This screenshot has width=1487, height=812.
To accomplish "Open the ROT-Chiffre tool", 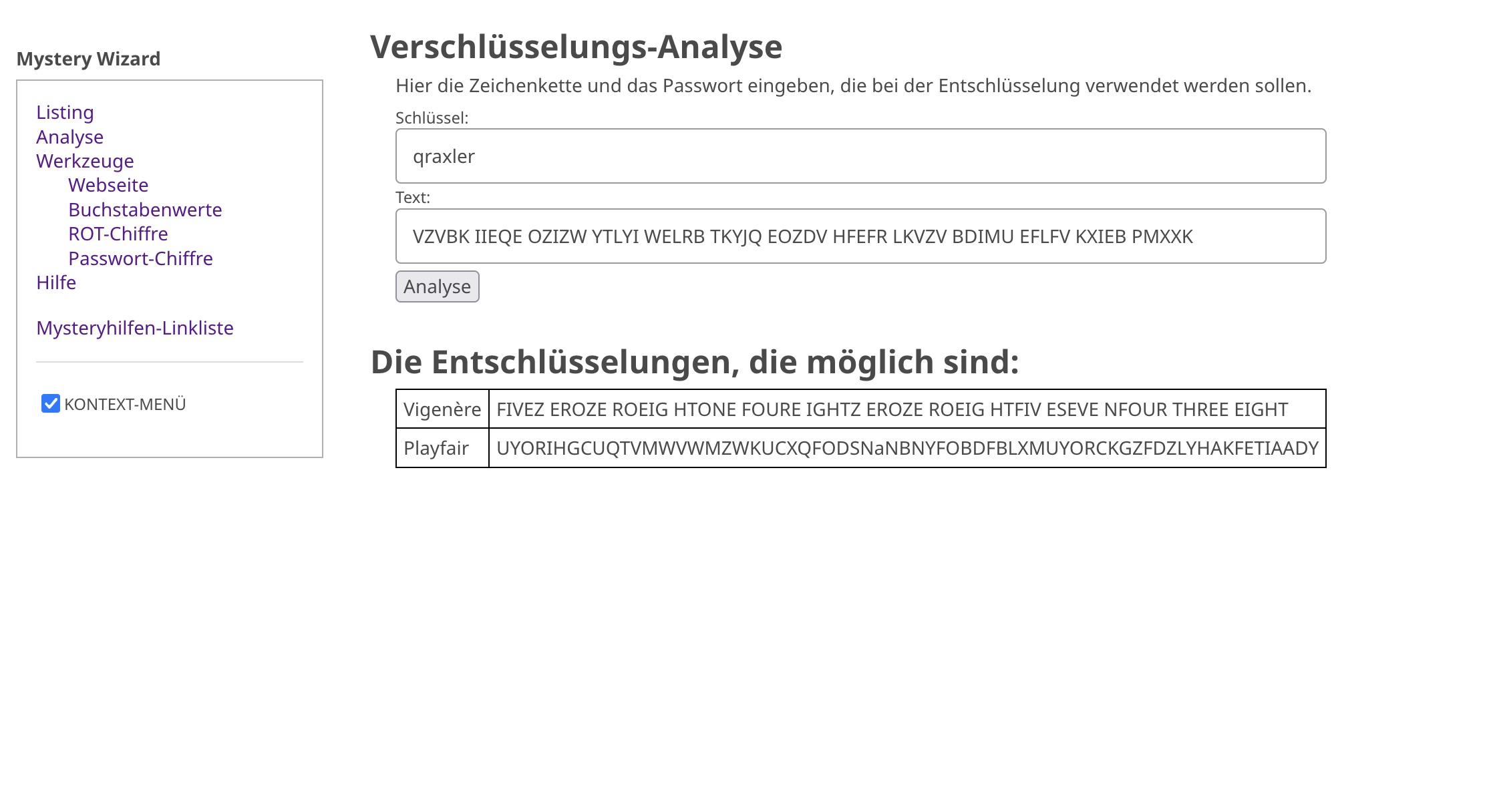I will tap(118, 234).
